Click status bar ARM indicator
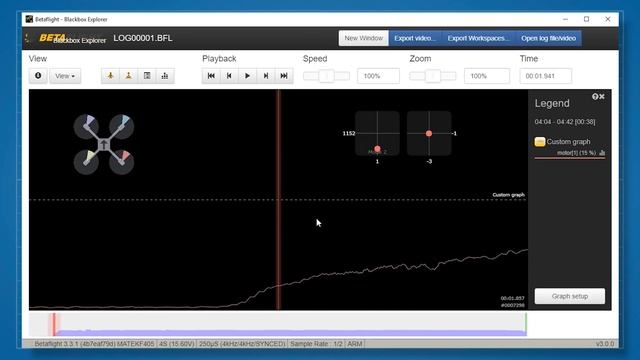Viewport: 640px width, 360px height. point(355,344)
